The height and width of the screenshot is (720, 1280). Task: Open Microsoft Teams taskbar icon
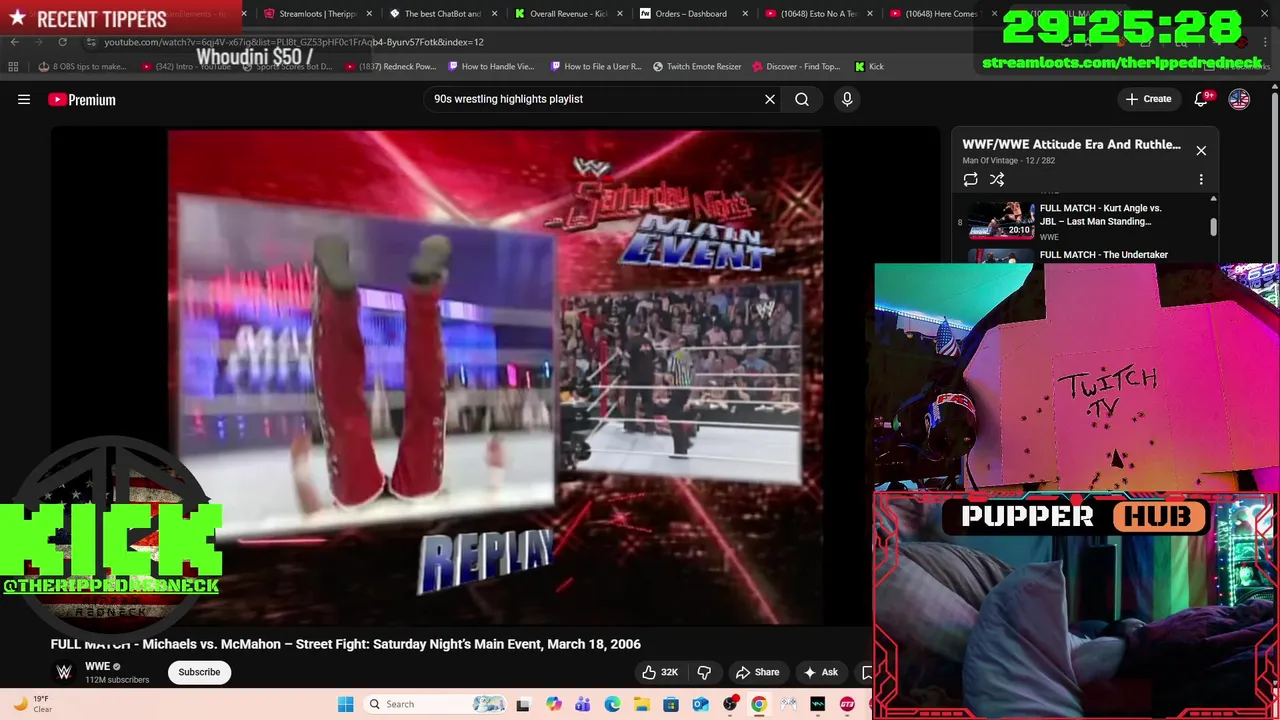point(583,704)
